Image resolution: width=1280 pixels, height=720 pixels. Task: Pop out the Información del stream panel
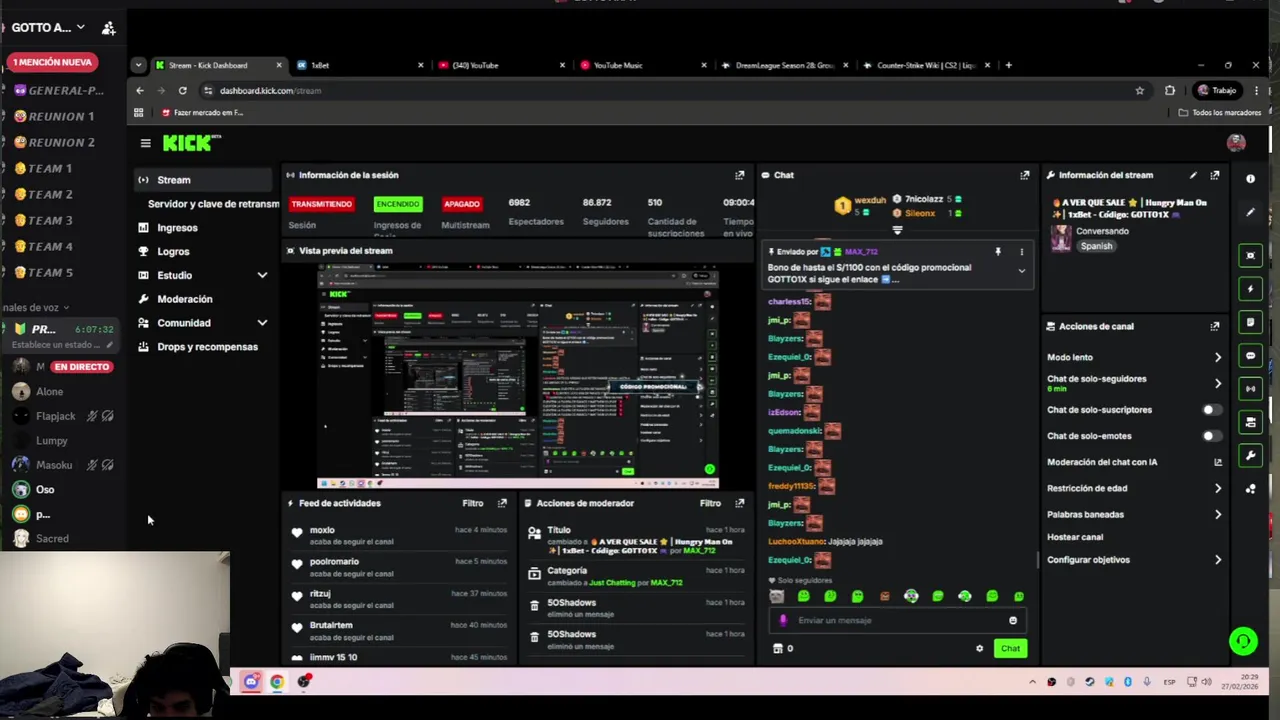pyautogui.click(x=1215, y=175)
